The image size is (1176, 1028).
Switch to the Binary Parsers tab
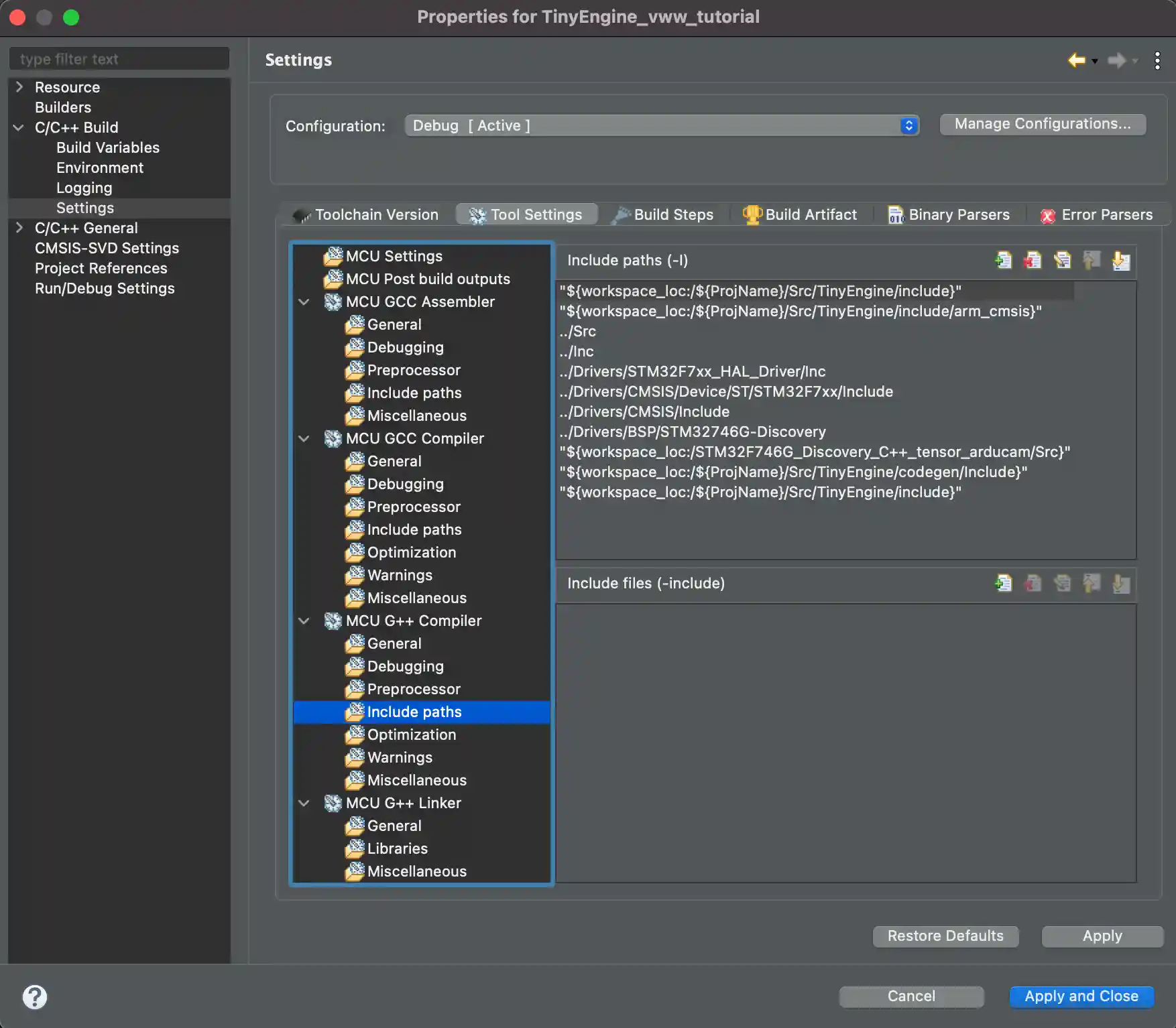pyautogui.click(x=959, y=214)
